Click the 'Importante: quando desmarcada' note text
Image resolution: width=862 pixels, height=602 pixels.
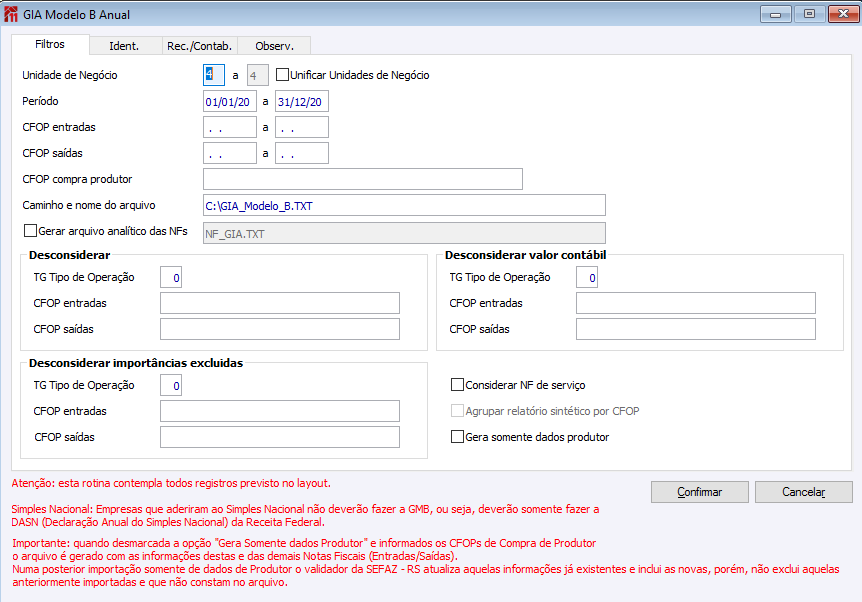point(426,562)
